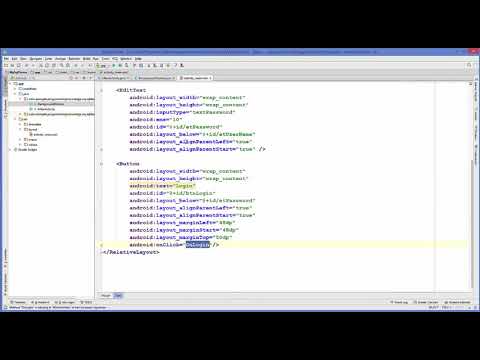This screenshot has width=480, height=360.
Task: Open the Android project view dropdown
Action: (23, 78)
